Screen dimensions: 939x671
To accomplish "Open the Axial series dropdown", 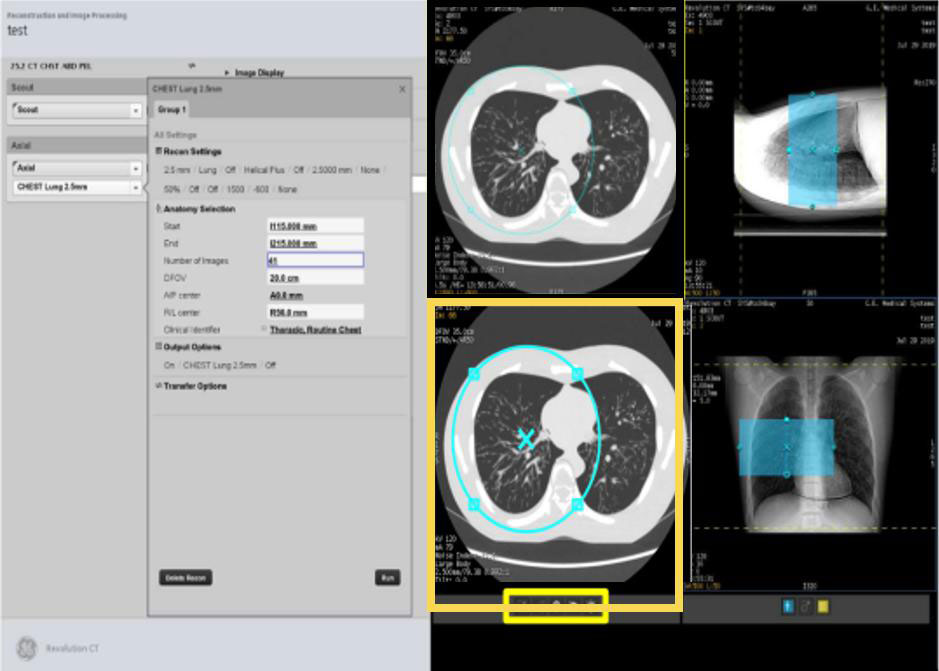I will click(x=136, y=168).
